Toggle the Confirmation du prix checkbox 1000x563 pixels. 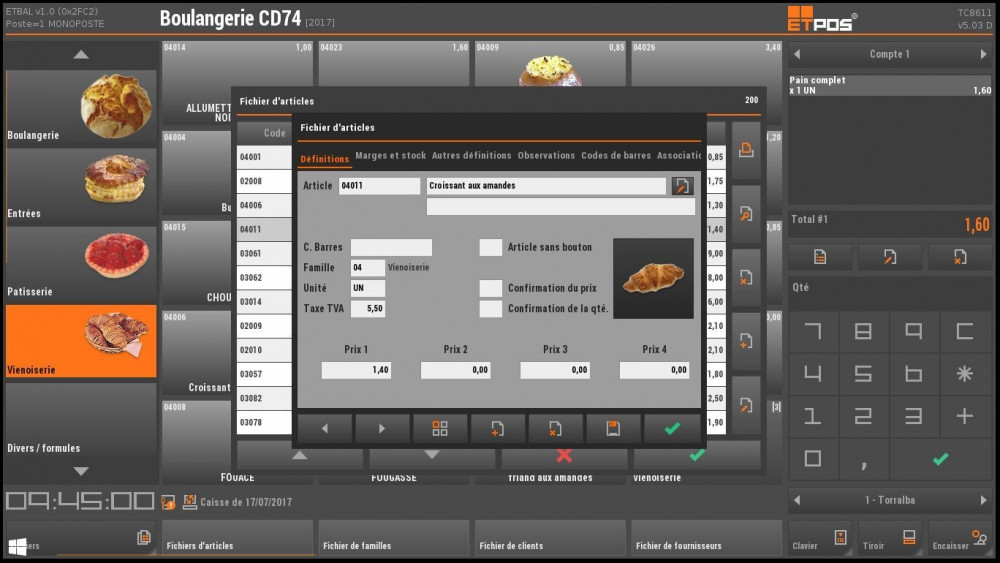click(490, 288)
